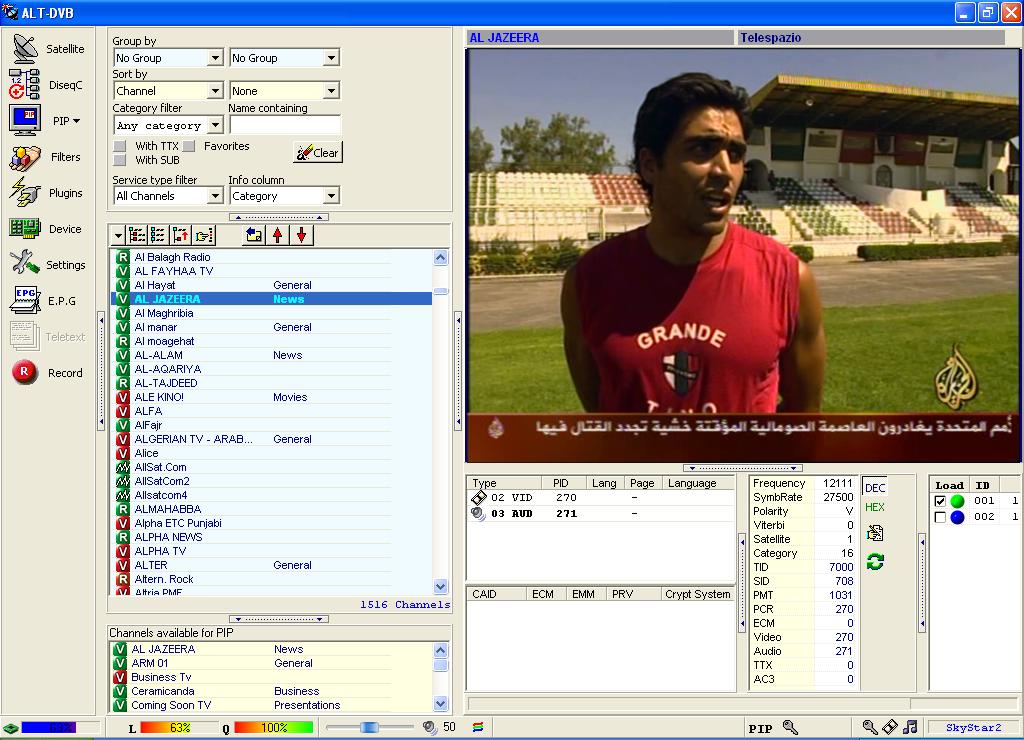
Task: Start recording with the red Record icon
Action: 25,372
